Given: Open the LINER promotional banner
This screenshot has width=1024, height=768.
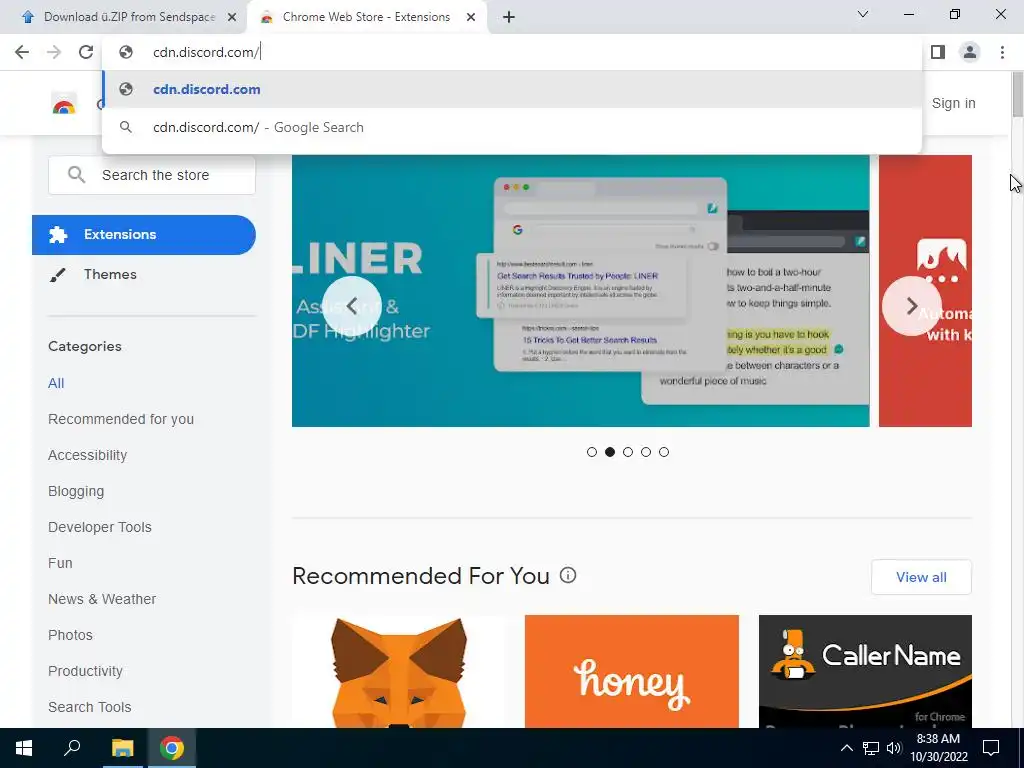Looking at the screenshot, I should pyautogui.click(x=581, y=291).
